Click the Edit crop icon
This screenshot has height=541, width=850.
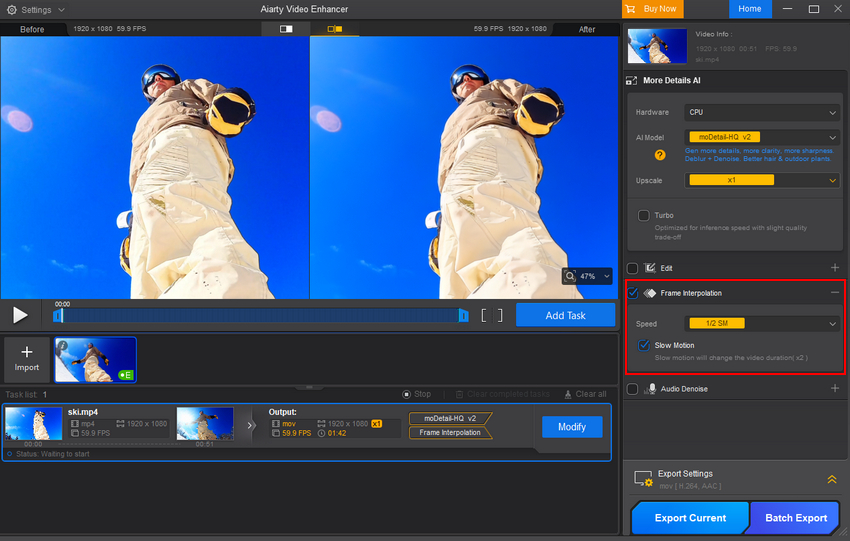pyautogui.click(x=649, y=268)
